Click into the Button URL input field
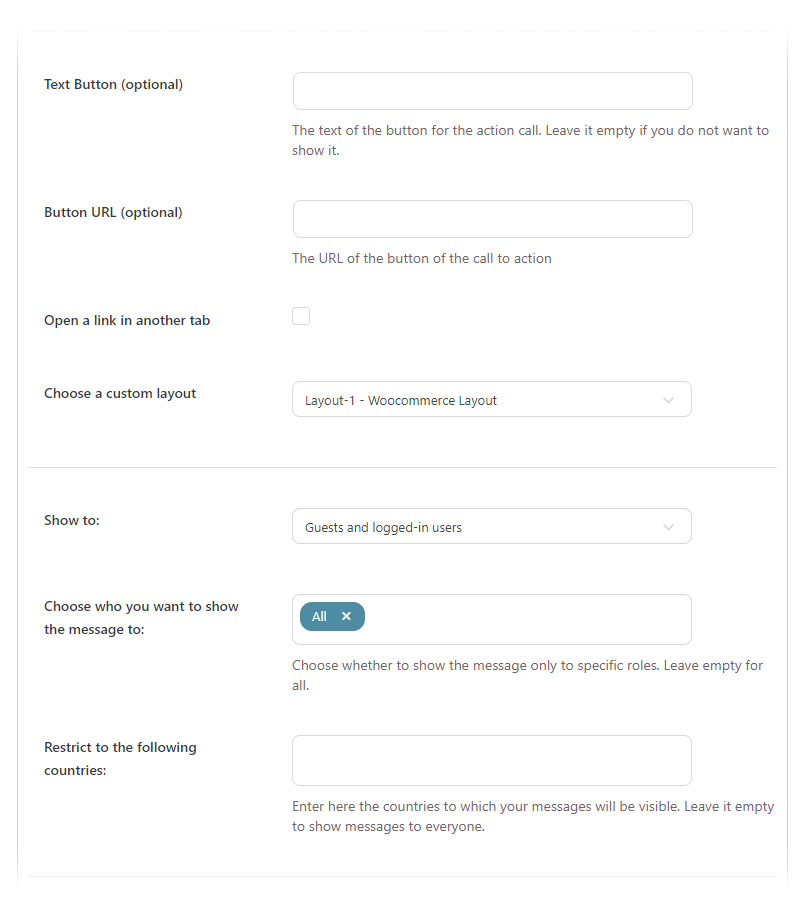 click(492, 219)
